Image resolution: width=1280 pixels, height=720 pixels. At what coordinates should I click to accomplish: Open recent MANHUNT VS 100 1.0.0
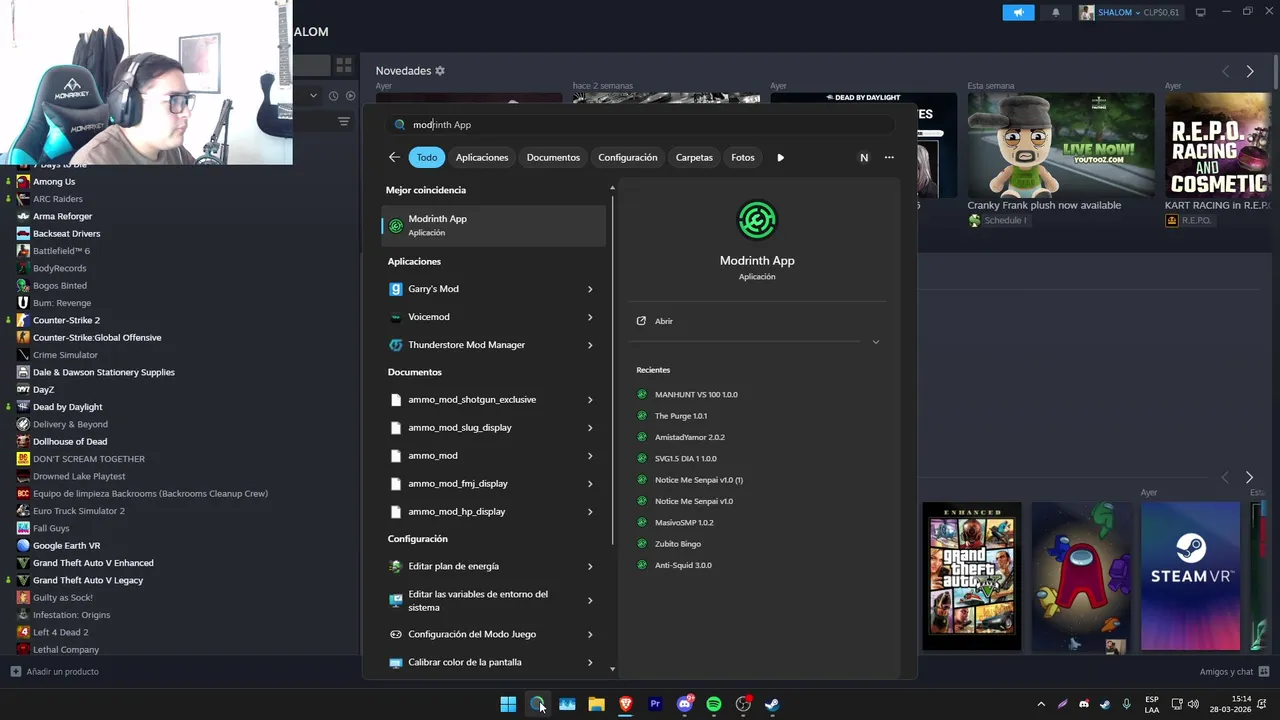[x=696, y=394]
